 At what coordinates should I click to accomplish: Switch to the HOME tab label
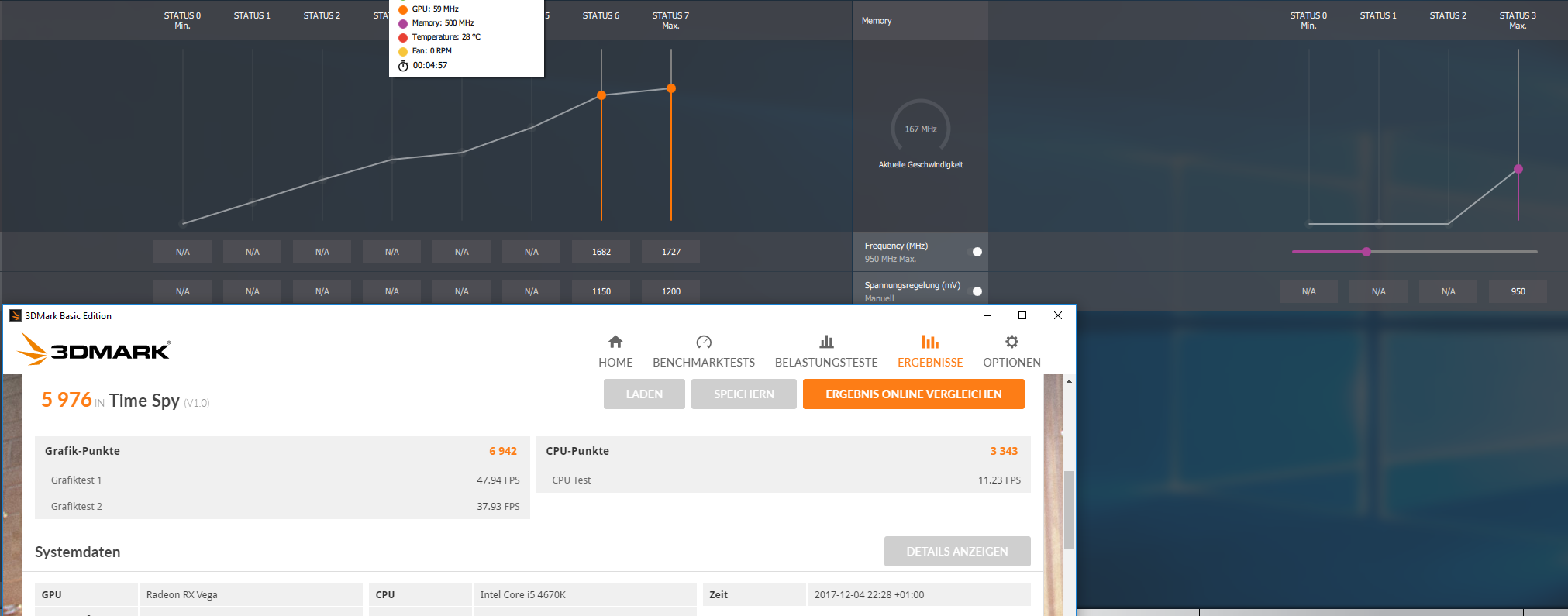point(615,363)
